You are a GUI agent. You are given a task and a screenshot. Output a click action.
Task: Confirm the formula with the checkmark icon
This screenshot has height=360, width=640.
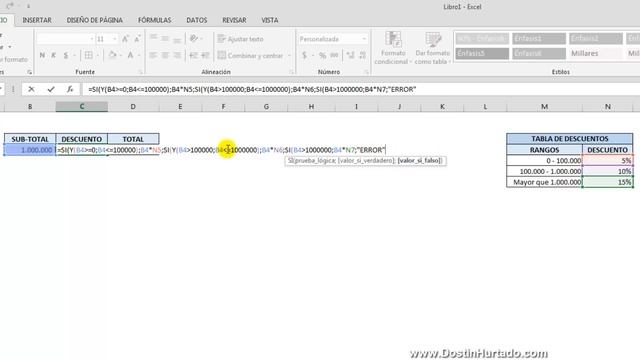[x=51, y=89]
